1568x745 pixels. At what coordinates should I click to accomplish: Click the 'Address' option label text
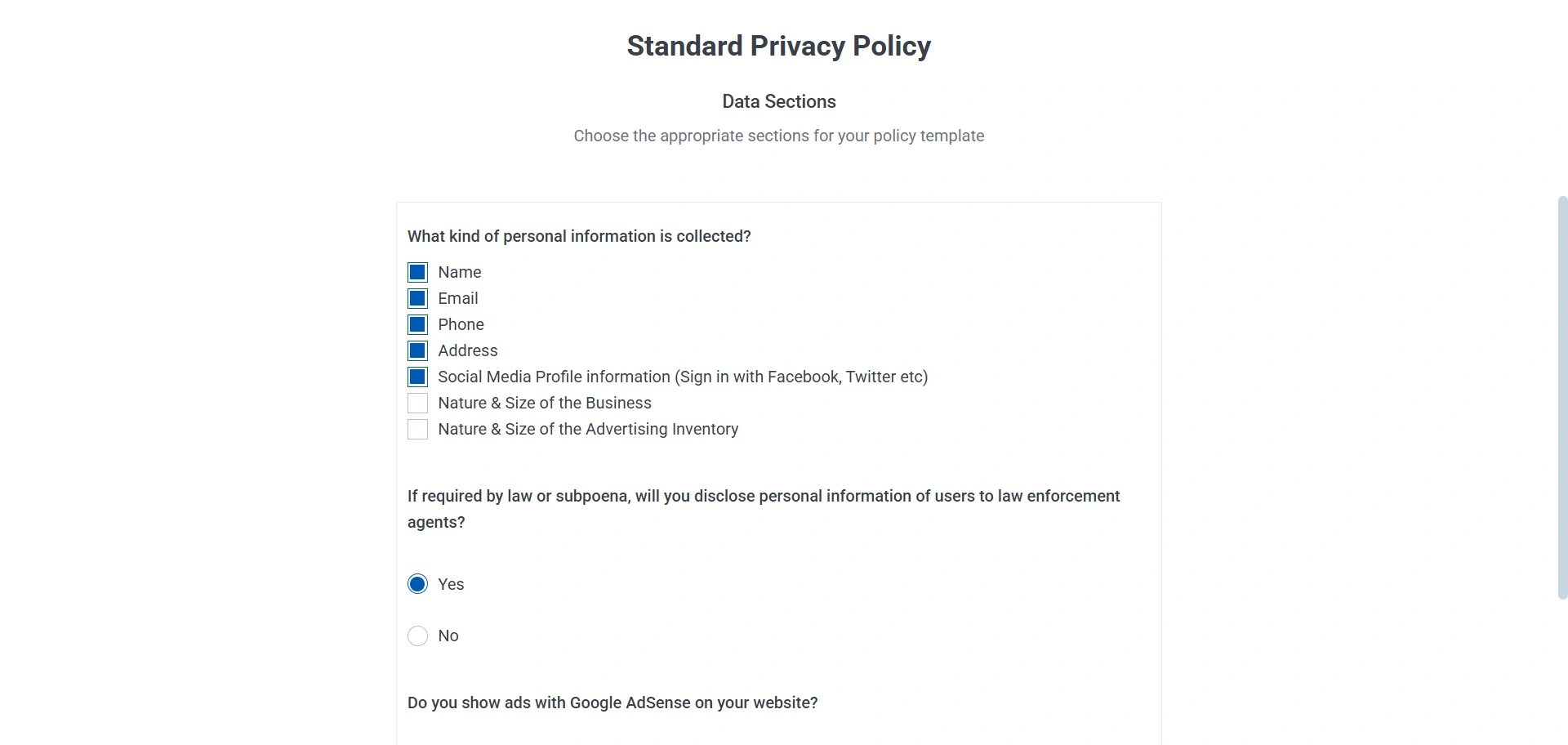point(467,350)
